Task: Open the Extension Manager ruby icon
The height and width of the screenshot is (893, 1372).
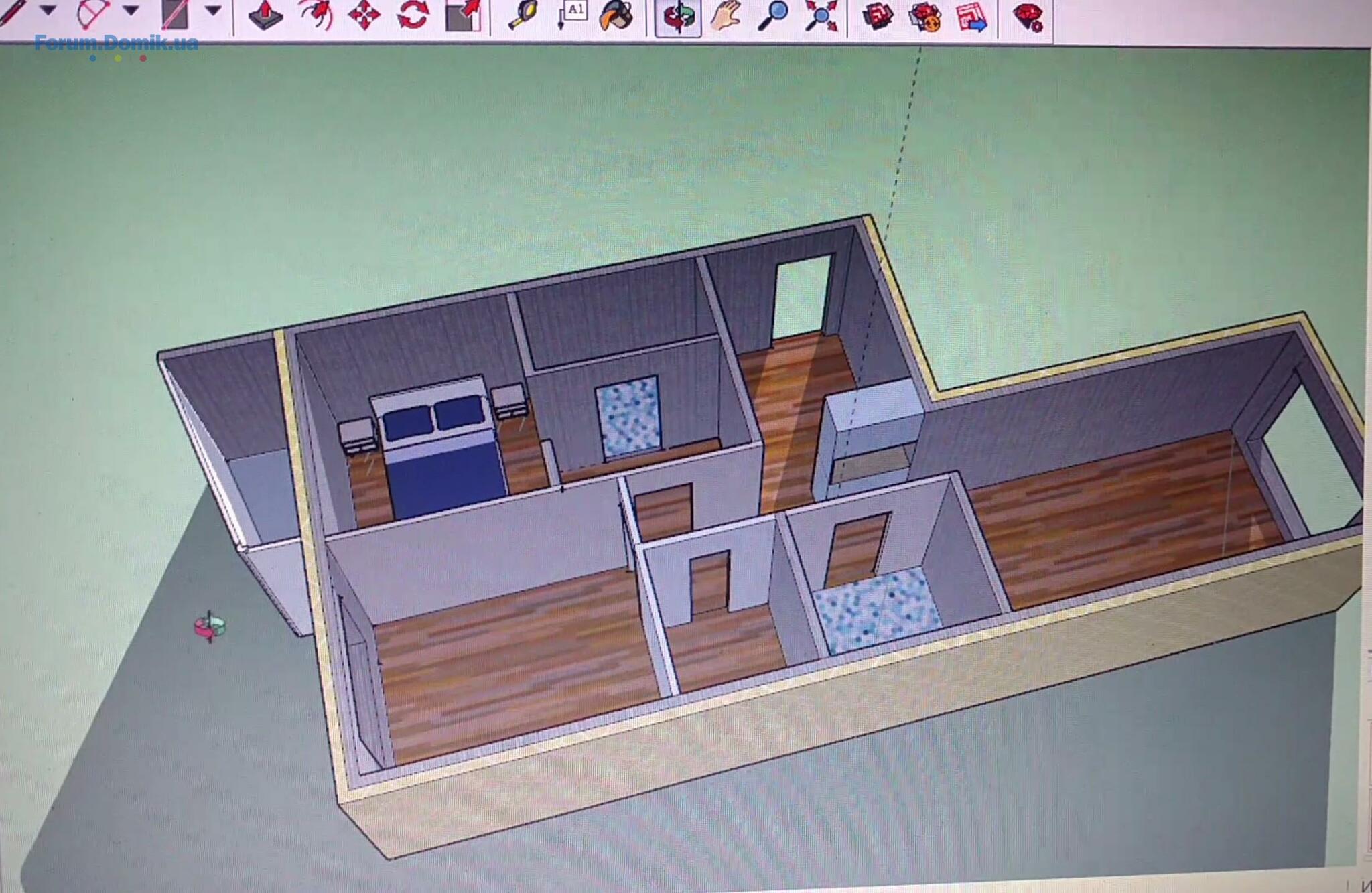Action: (1028, 17)
